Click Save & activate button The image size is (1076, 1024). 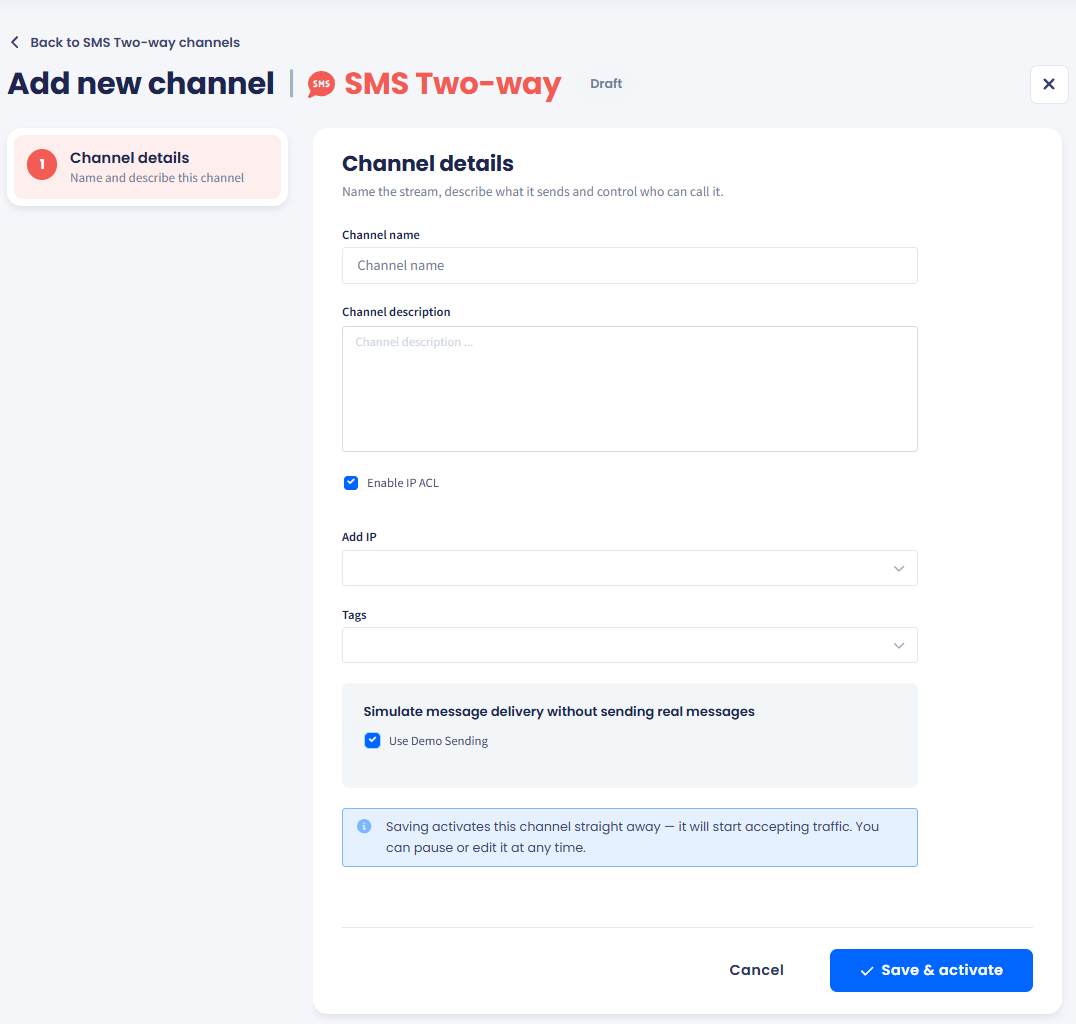click(931, 970)
